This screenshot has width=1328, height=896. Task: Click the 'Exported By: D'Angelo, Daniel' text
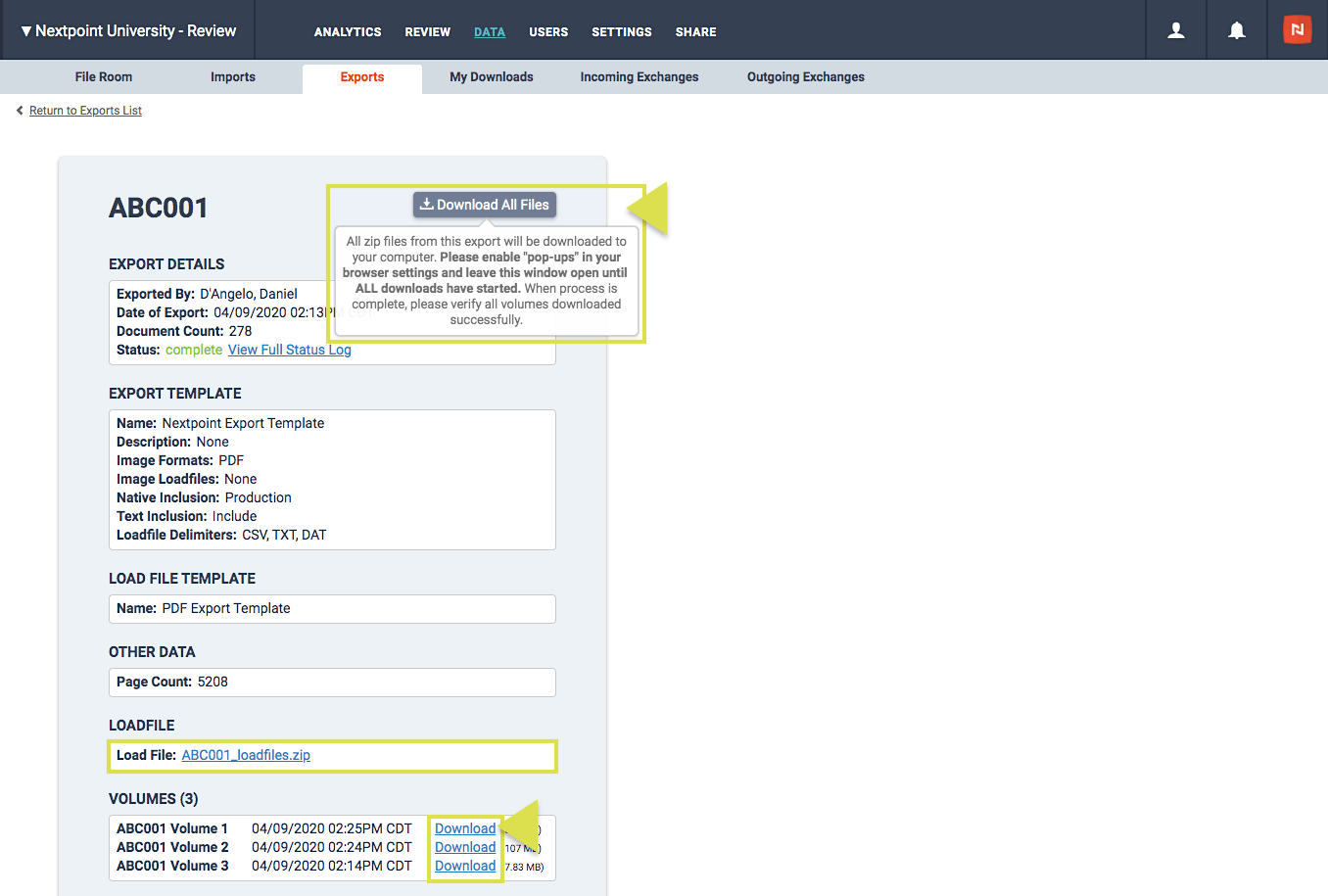pyautogui.click(x=207, y=294)
